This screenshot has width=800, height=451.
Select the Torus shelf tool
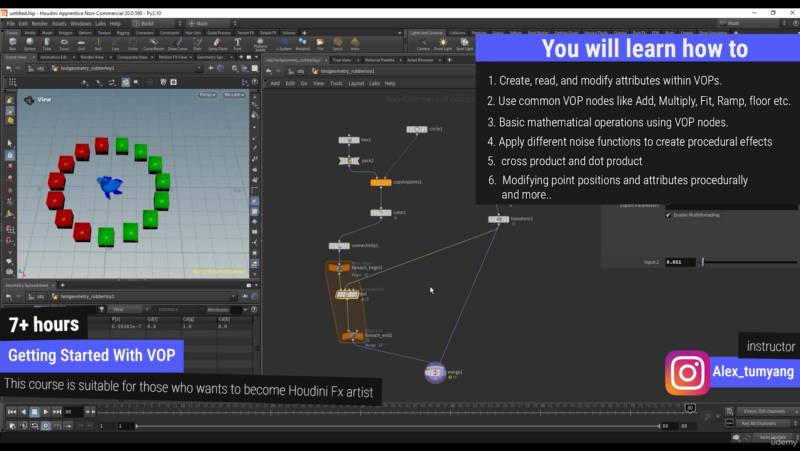tap(64, 43)
